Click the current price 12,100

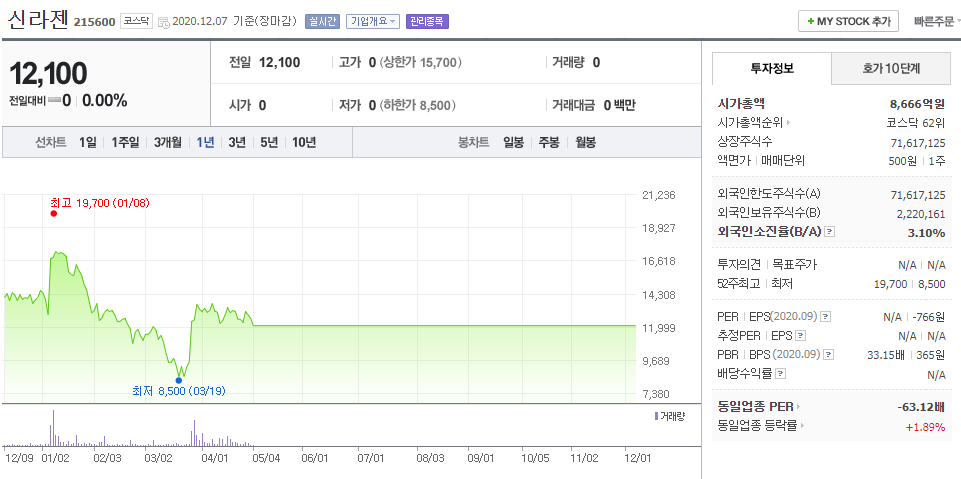[x=48, y=74]
